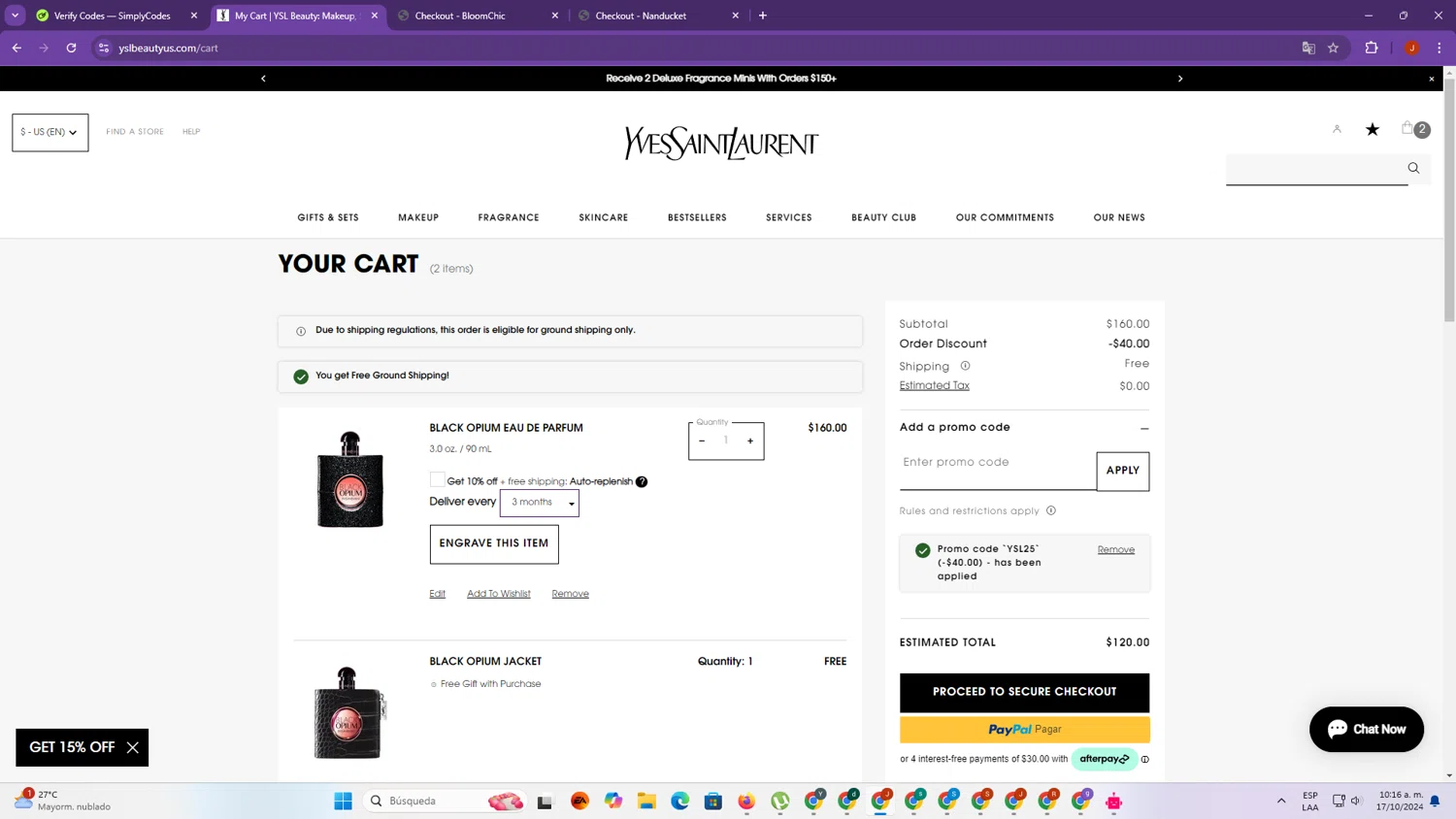1456x819 pixels.
Task: Show hidden system tray icons
Action: coord(1281,801)
